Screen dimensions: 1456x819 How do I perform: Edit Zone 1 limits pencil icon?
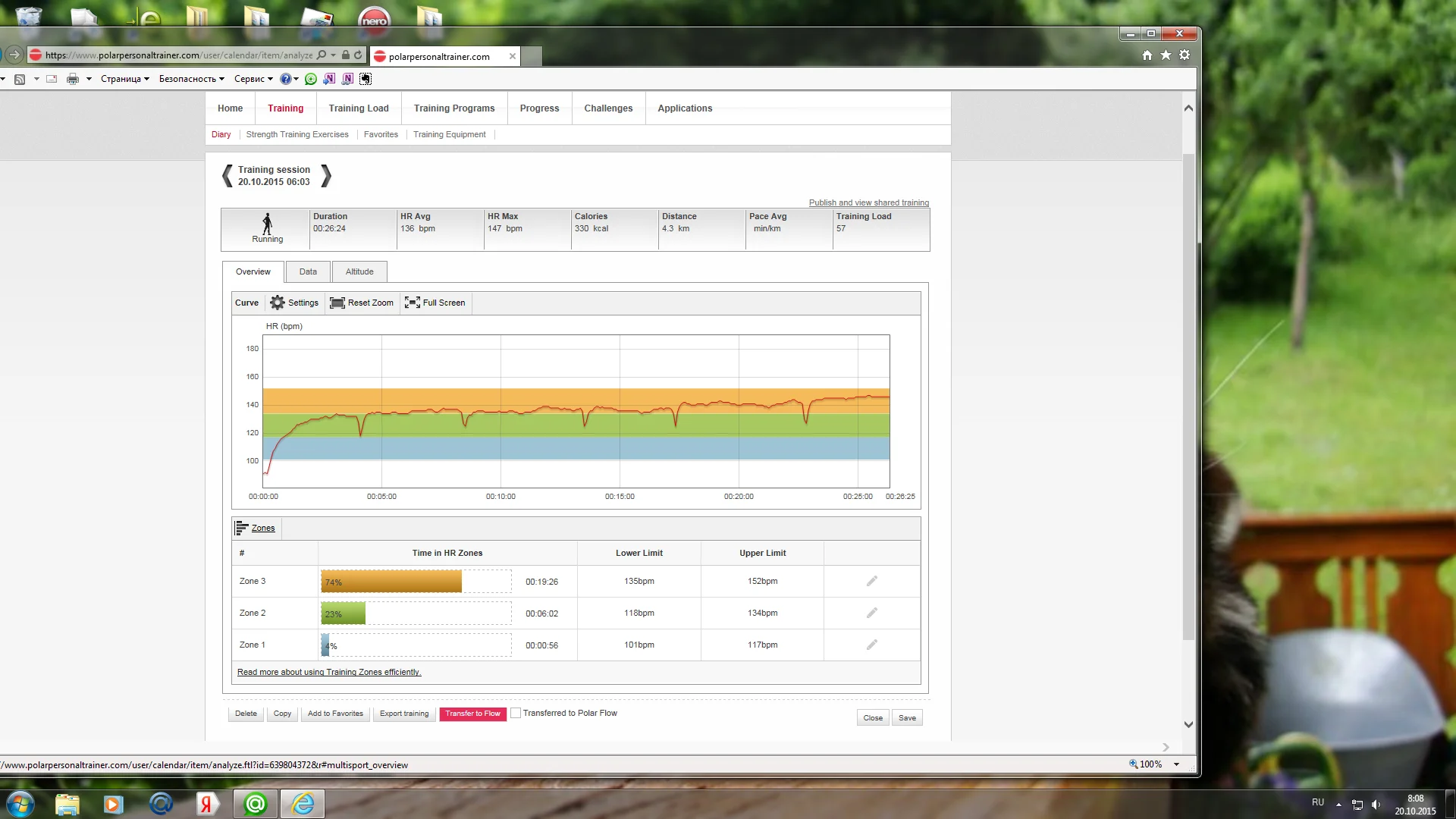pos(872,645)
